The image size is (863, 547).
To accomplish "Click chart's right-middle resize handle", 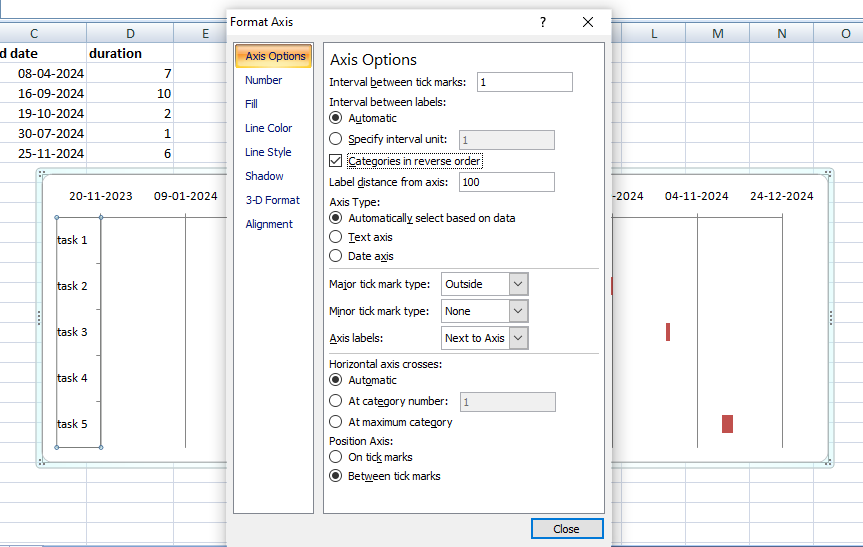I will click(x=831, y=318).
